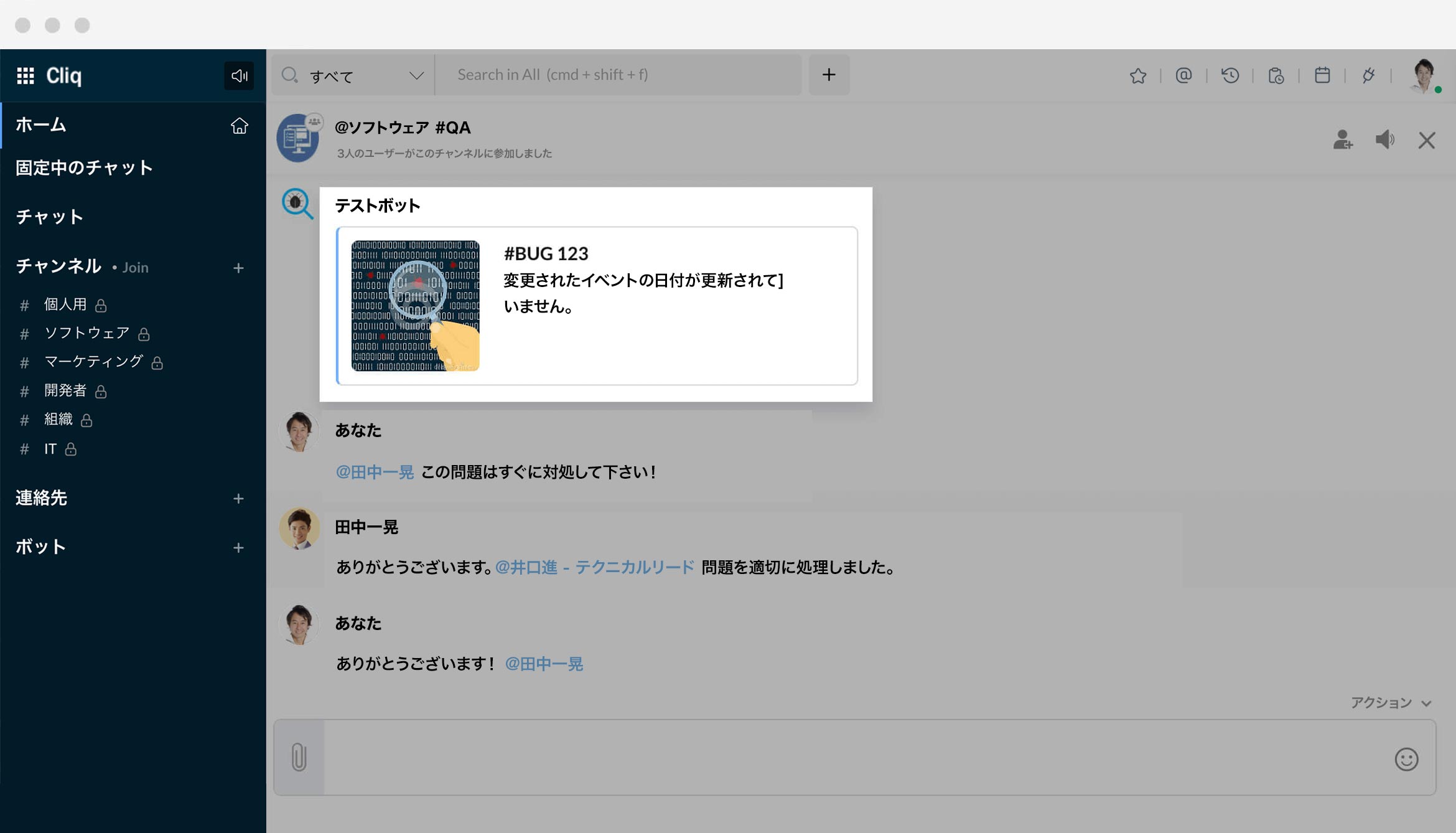Open the emoji picker smiley
The width and height of the screenshot is (1456, 833).
pos(1406,759)
